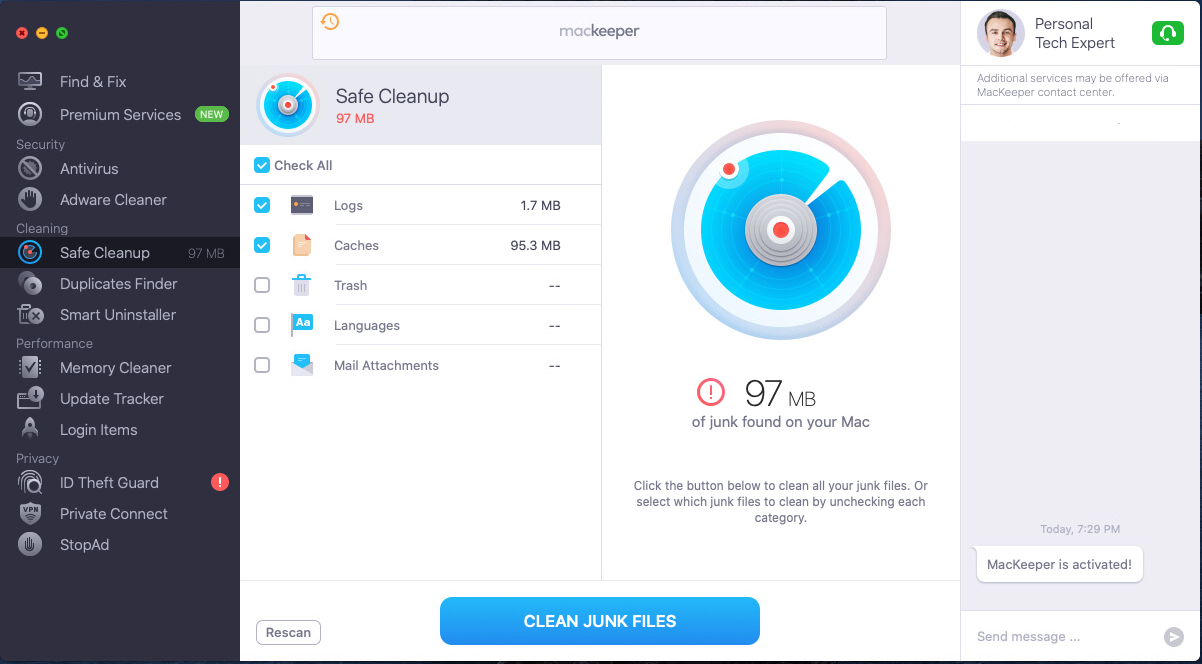Uncheck the Check All checkbox
1202x664 pixels.
tap(262, 165)
